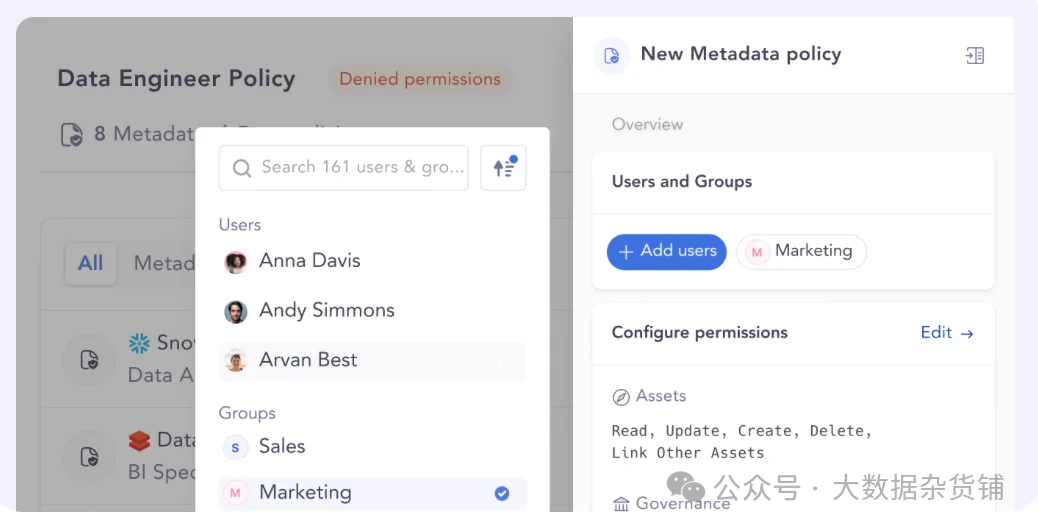Image resolution: width=1038 pixels, height=530 pixels.
Task: Select Andy Simmons from users list
Action: click(326, 311)
